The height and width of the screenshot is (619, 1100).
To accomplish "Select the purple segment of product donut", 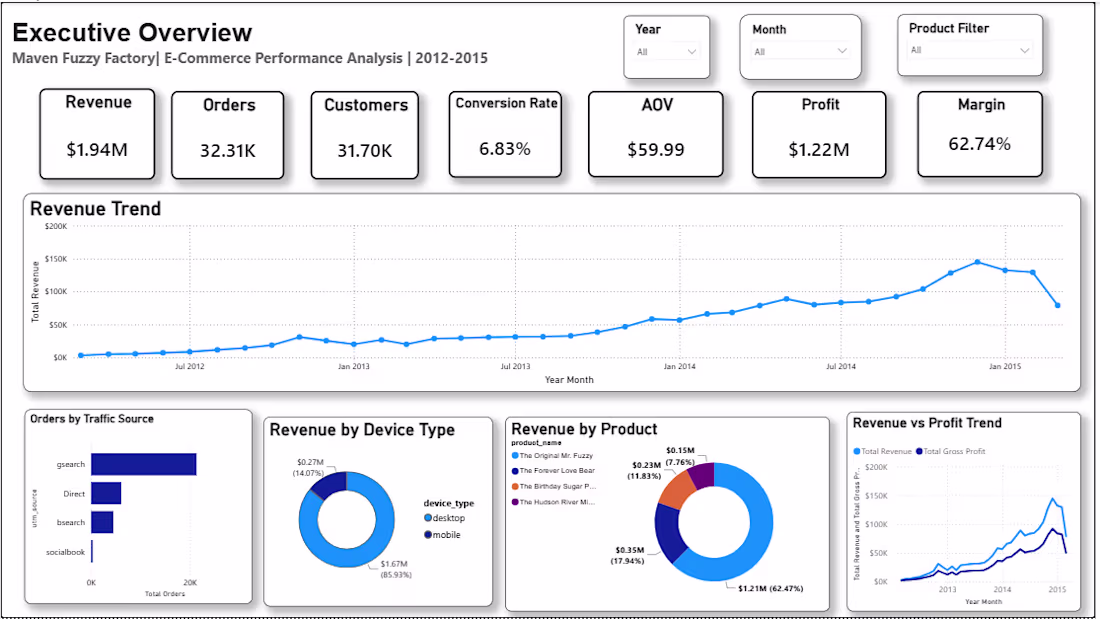I will 702,475.
